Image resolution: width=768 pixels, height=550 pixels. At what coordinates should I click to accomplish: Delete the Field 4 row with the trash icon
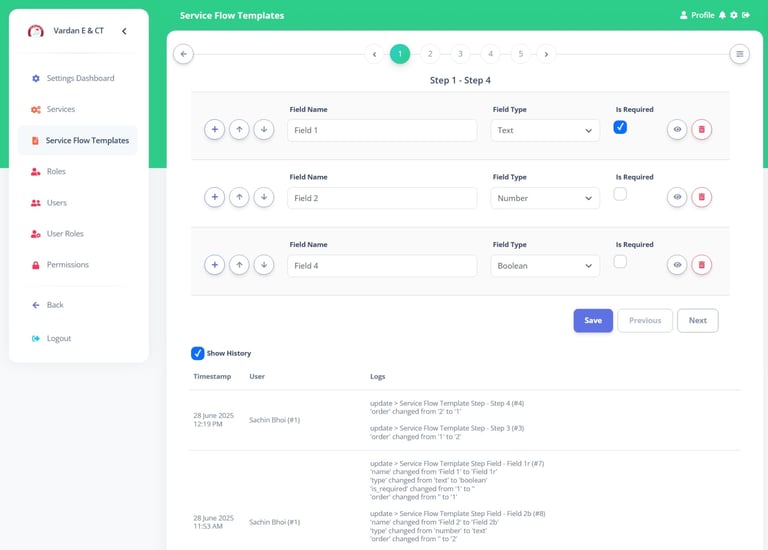[x=701, y=265]
